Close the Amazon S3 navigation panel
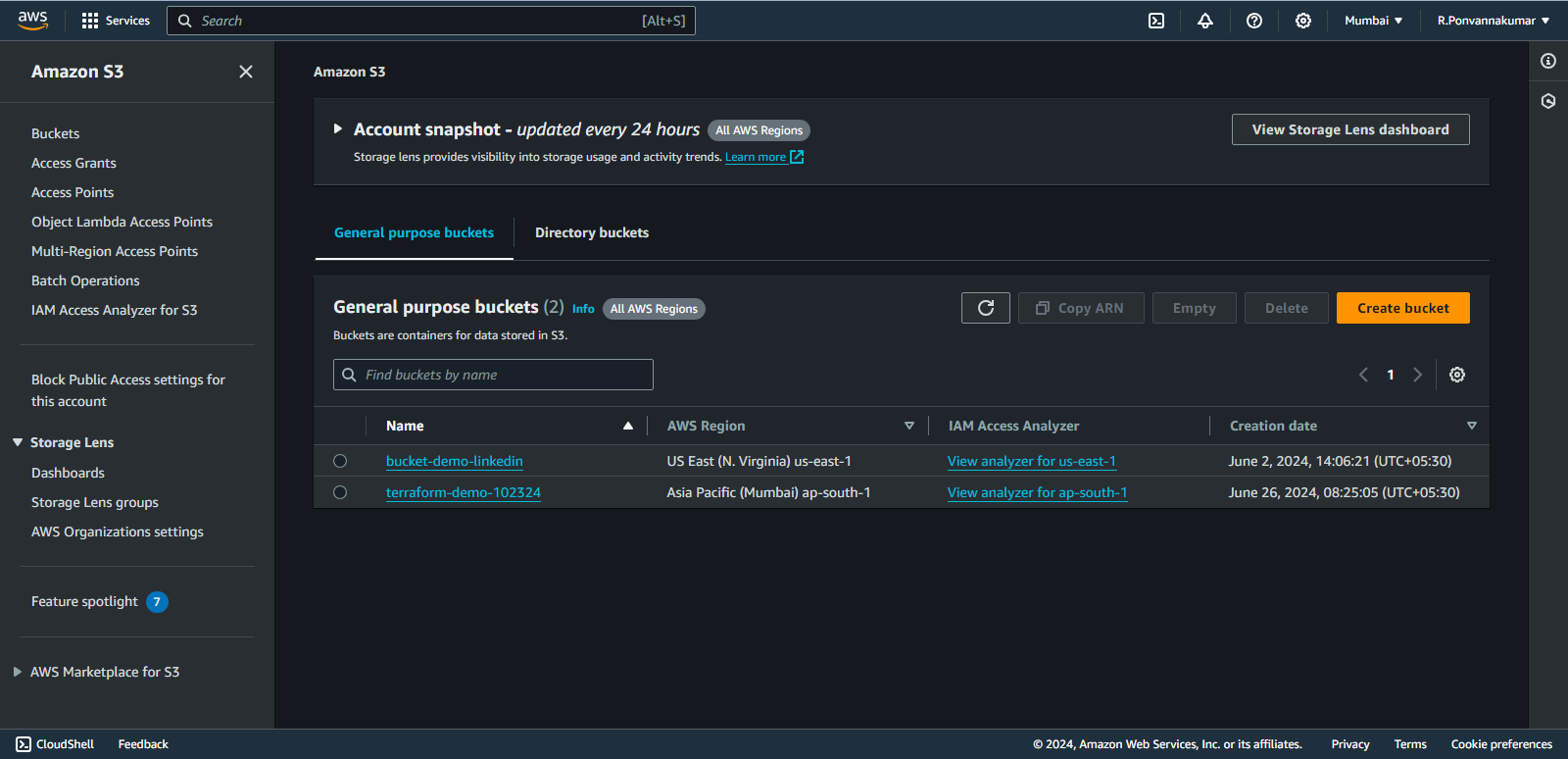 click(x=246, y=72)
